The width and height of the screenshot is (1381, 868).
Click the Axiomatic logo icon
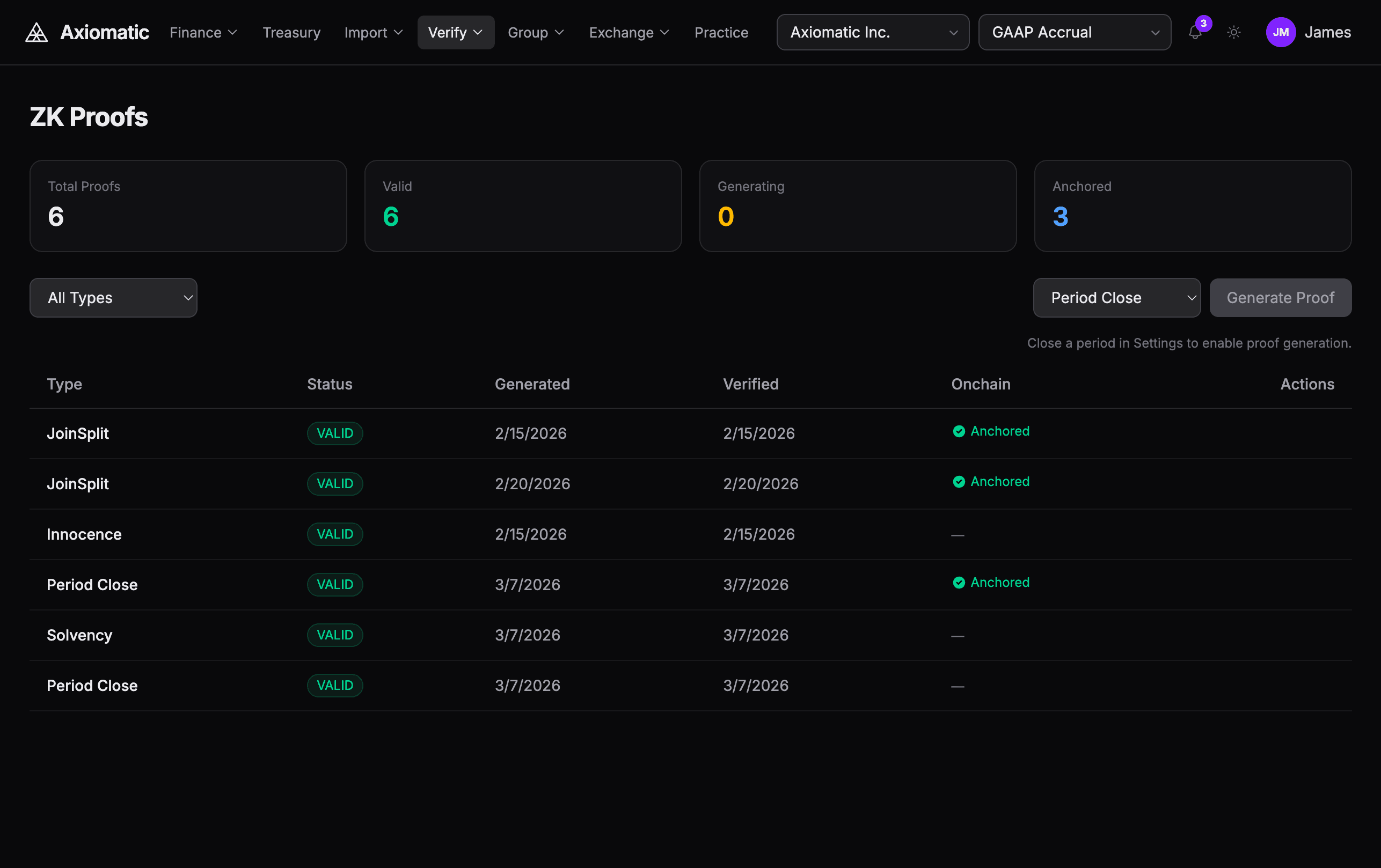tap(35, 32)
